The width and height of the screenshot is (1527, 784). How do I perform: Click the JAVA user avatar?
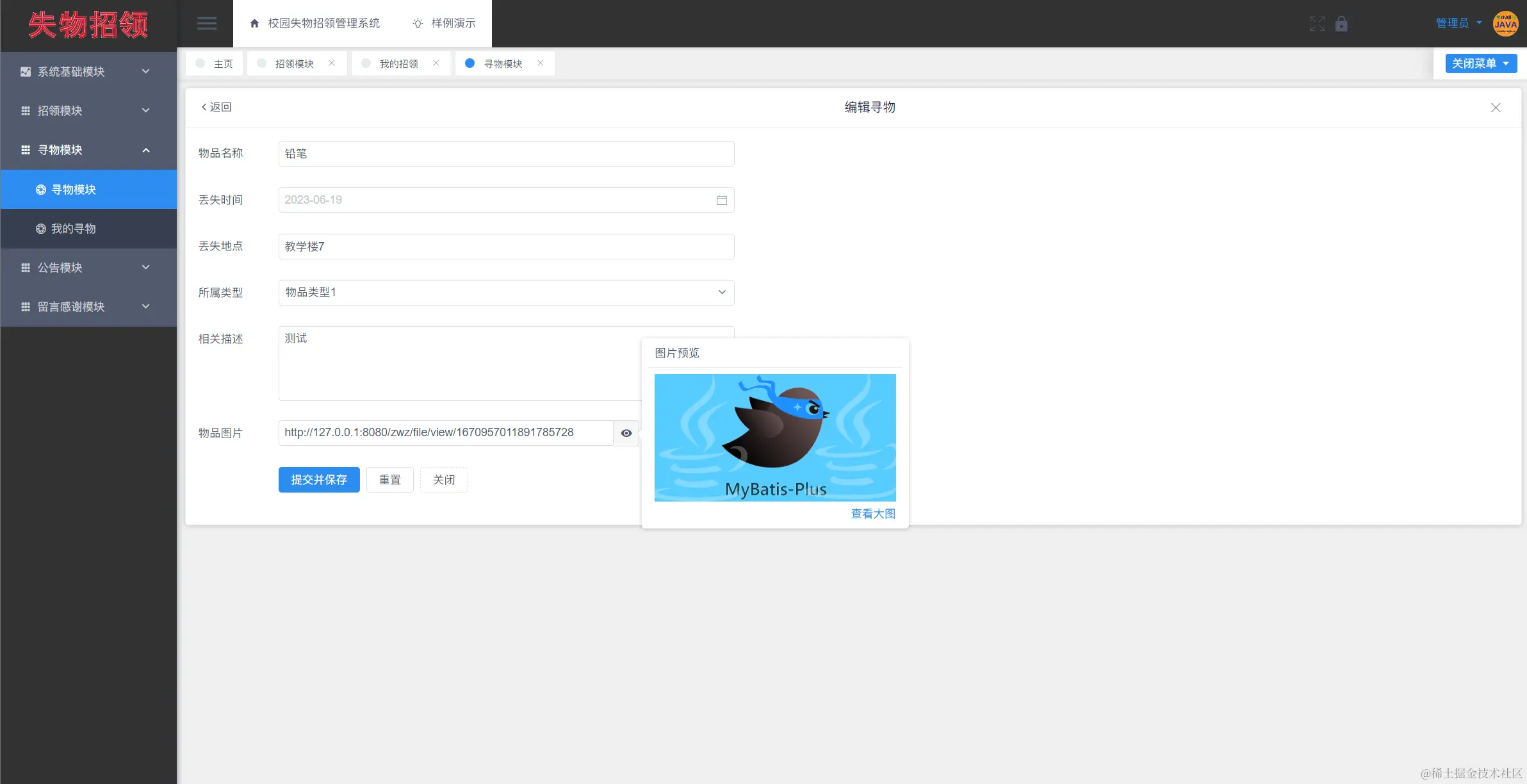click(x=1505, y=24)
